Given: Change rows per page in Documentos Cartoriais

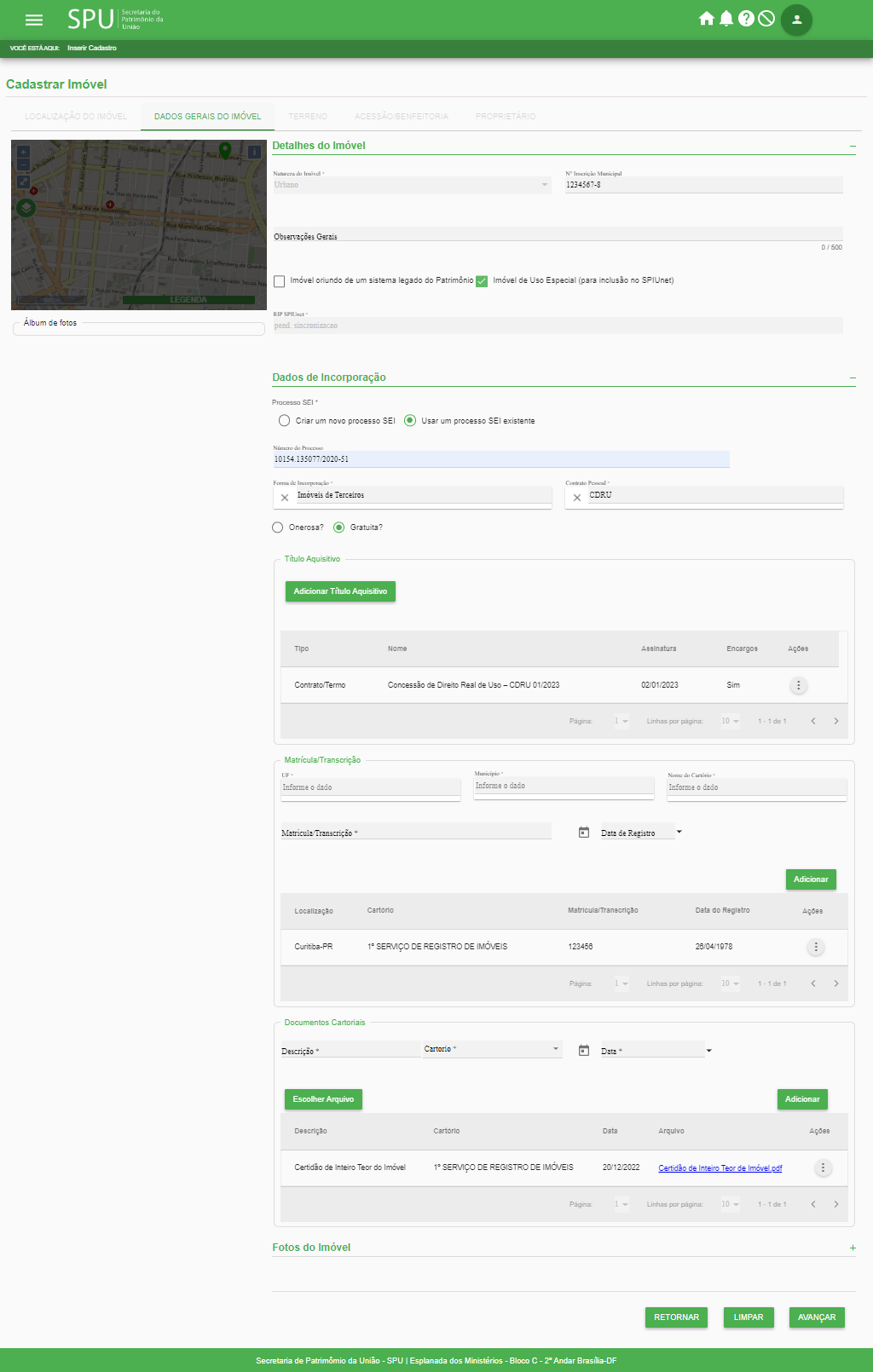Looking at the screenshot, I should 730,1204.
